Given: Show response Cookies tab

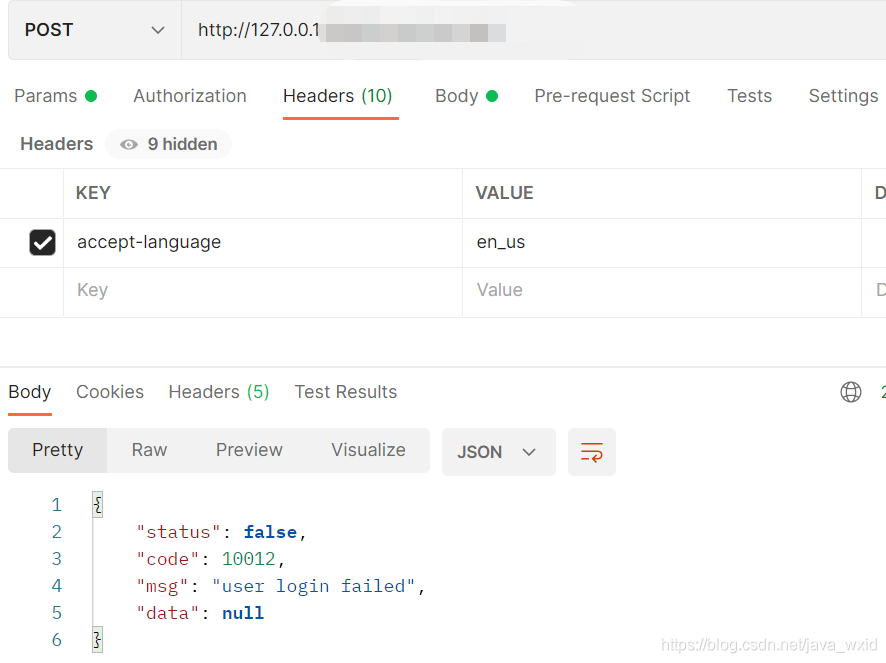Looking at the screenshot, I should (x=110, y=392).
